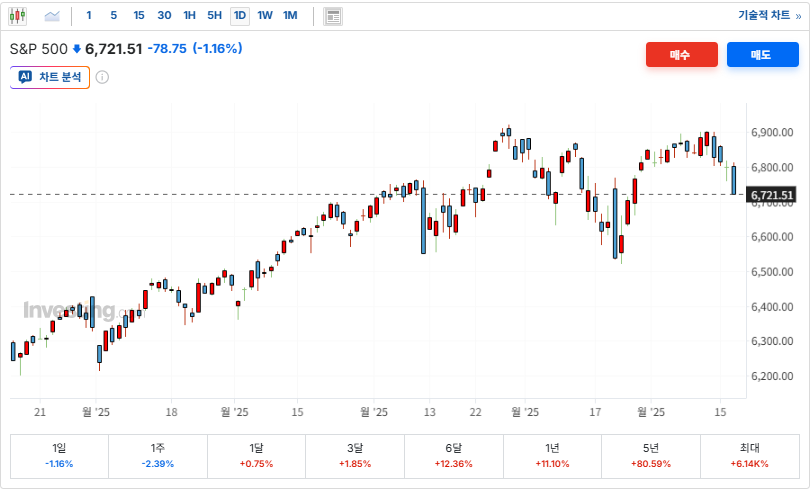Click the date label 13 on time axis

click(x=430, y=412)
